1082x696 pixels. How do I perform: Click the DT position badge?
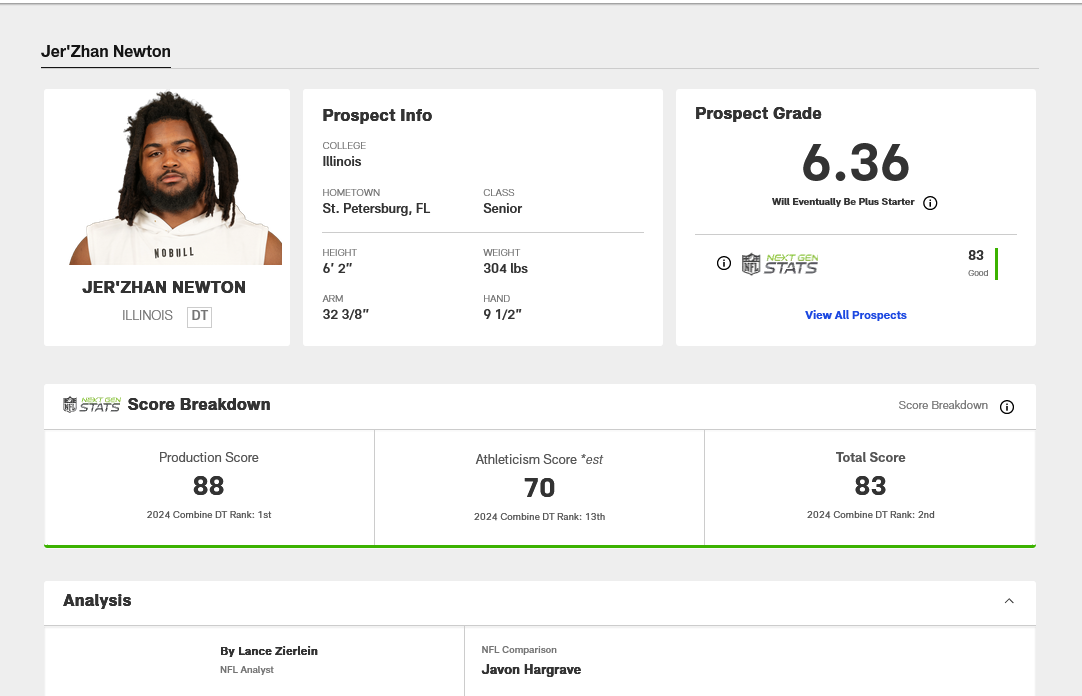click(x=199, y=316)
